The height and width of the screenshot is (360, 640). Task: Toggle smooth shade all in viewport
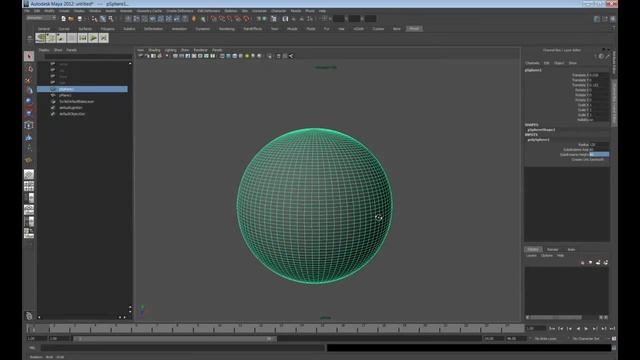tap(228, 56)
